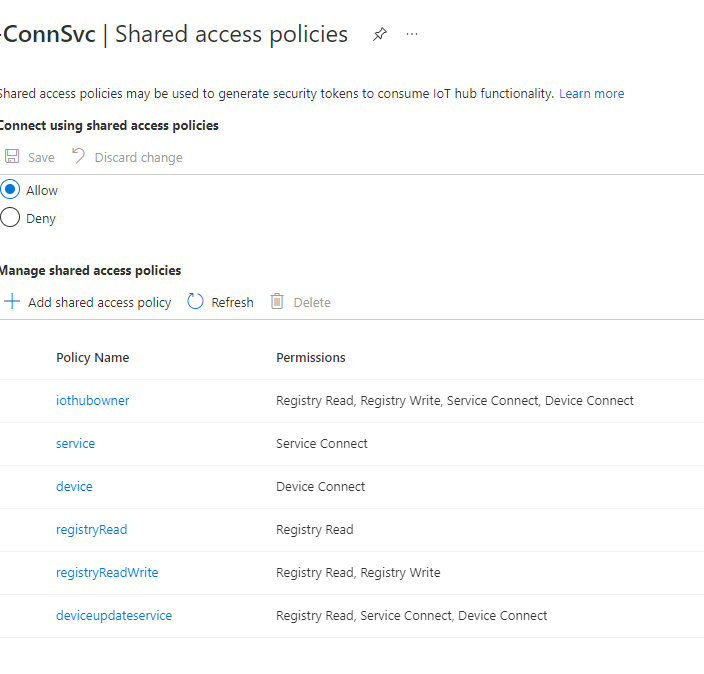Image resolution: width=704 pixels, height=674 pixels.
Task: Open the registryRead policy
Action: [x=91, y=530]
